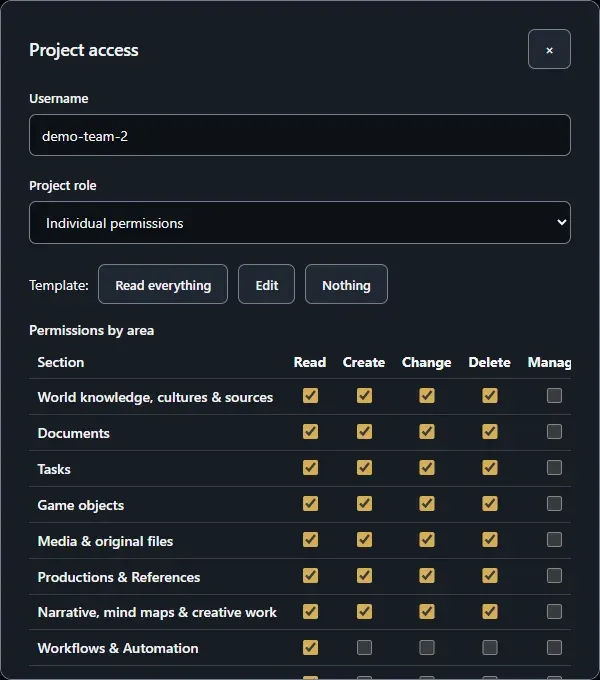Enable Manage for Documents
The width and height of the screenshot is (600, 680).
click(554, 432)
